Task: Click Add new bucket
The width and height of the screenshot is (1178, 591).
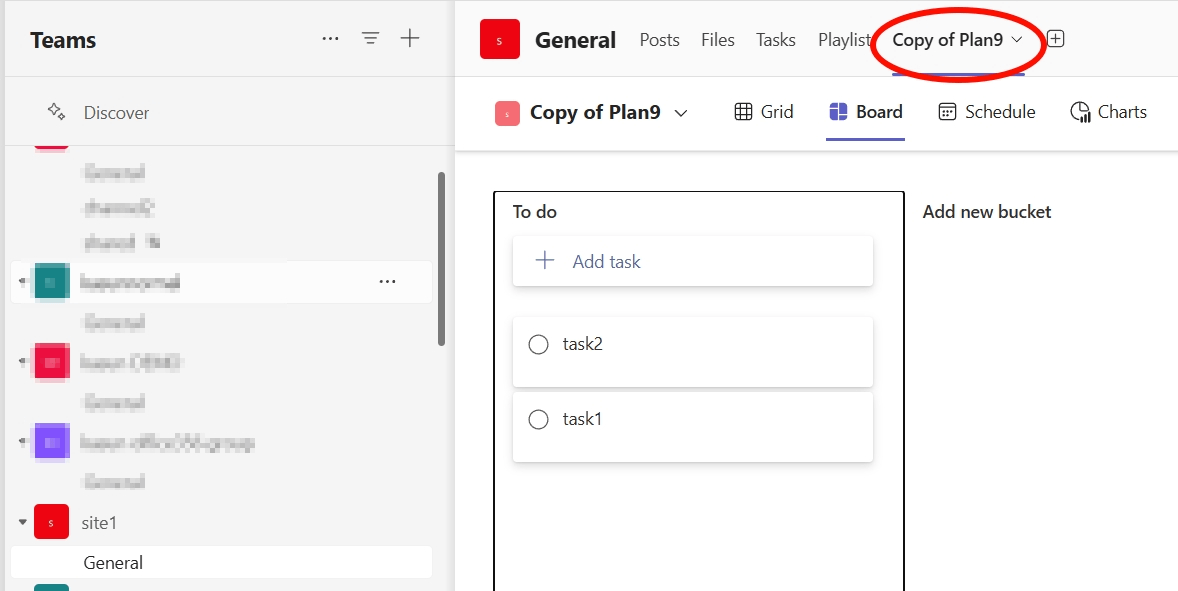Action: pyautogui.click(x=987, y=212)
